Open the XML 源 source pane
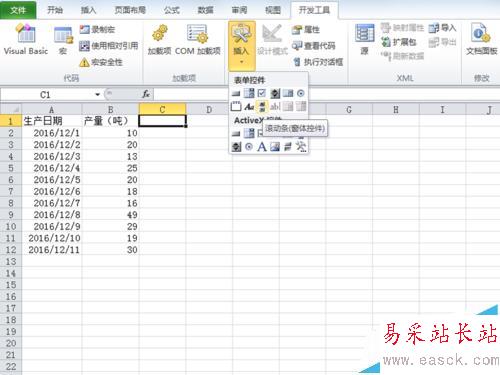The image size is (500, 375). coord(364,39)
